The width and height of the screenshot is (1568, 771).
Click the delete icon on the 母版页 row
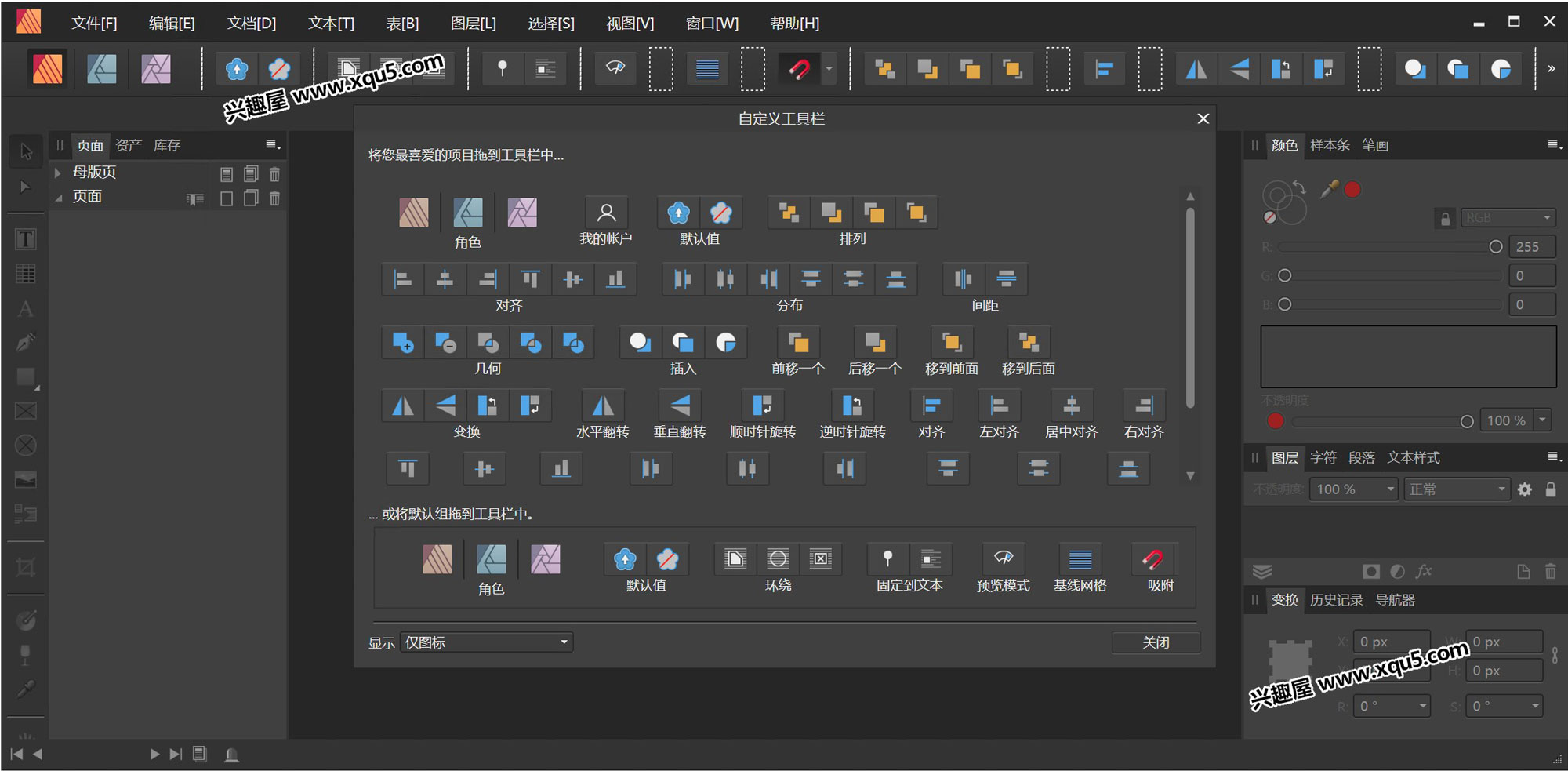tap(274, 174)
